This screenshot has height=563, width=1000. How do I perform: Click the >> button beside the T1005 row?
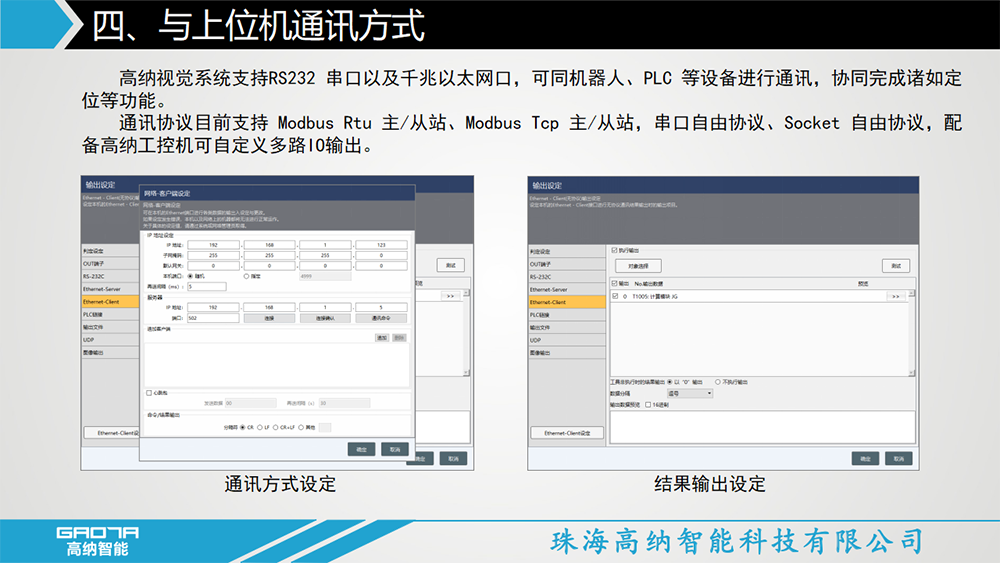pos(896,297)
